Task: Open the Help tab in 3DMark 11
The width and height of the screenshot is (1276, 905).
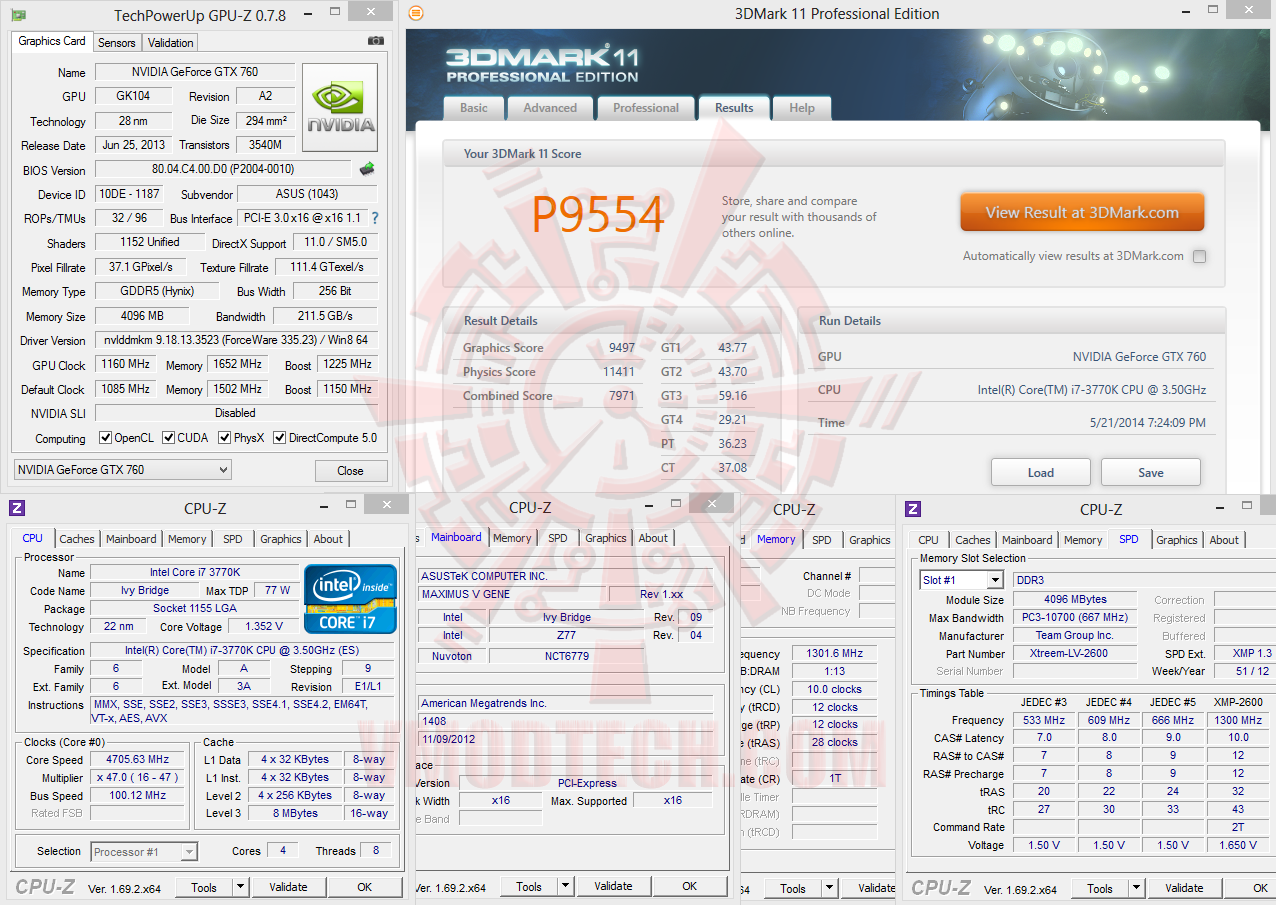Action: [802, 108]
